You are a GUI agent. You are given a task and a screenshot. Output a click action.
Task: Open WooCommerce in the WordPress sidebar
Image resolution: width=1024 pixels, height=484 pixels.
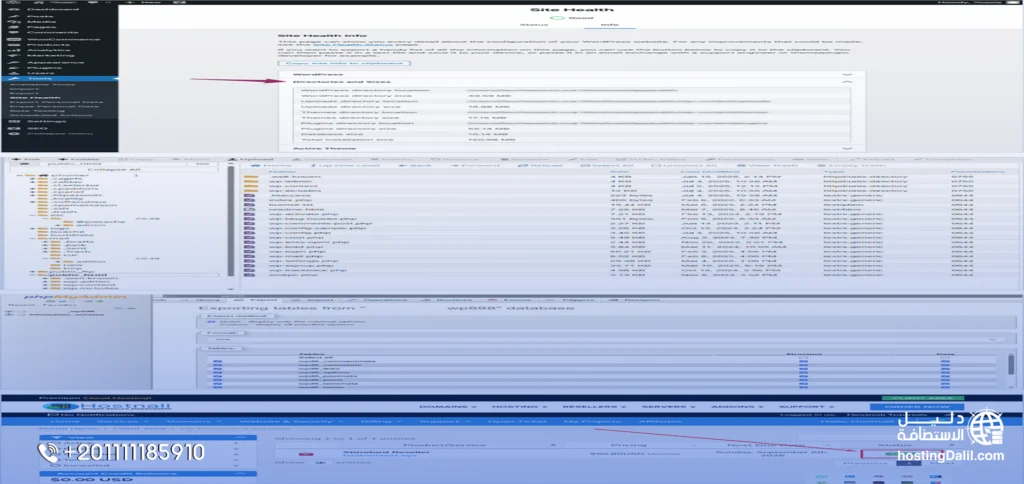[x=63, y=39]
